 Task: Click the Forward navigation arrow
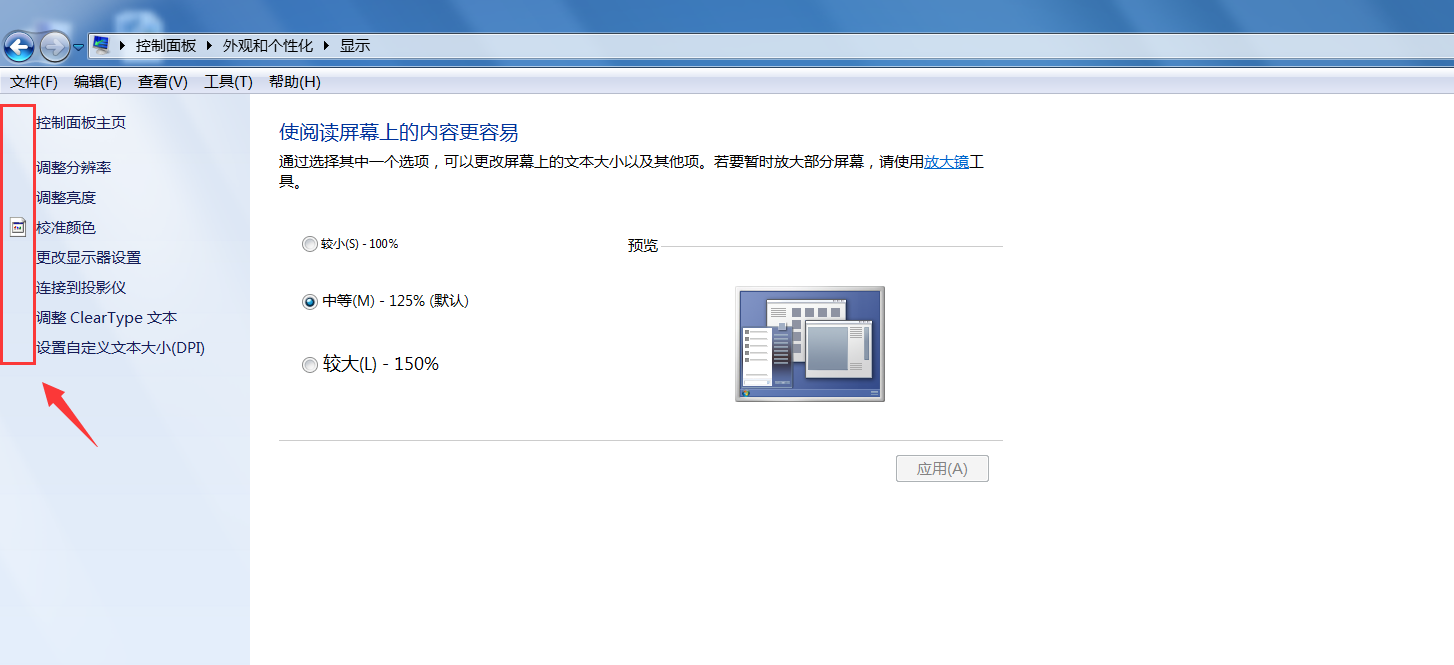[x=54, y=46]
